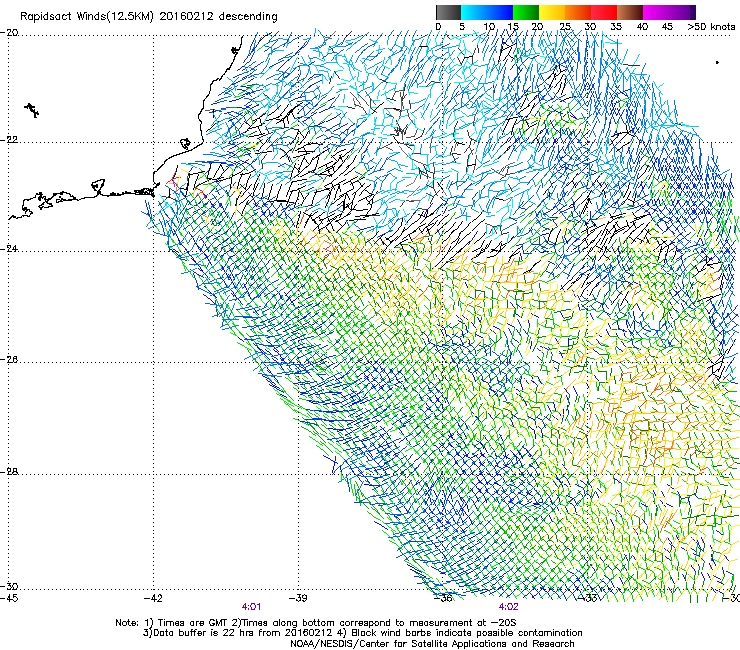This screenshot has height=650, width=740.
Task: Click the '25' label under the color bar
Action: [x=565, y=27]
